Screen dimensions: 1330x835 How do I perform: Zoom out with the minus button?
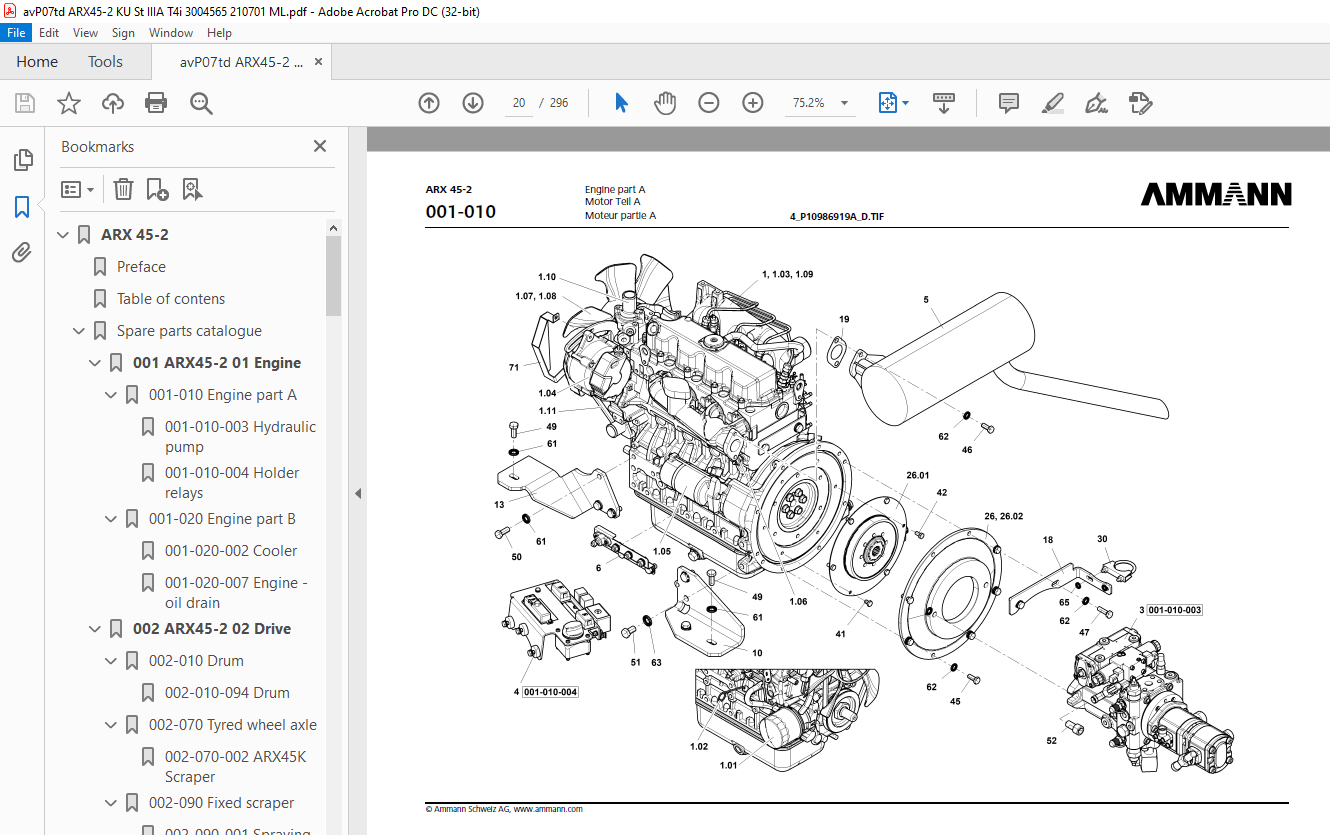click(x=709, y=103)
